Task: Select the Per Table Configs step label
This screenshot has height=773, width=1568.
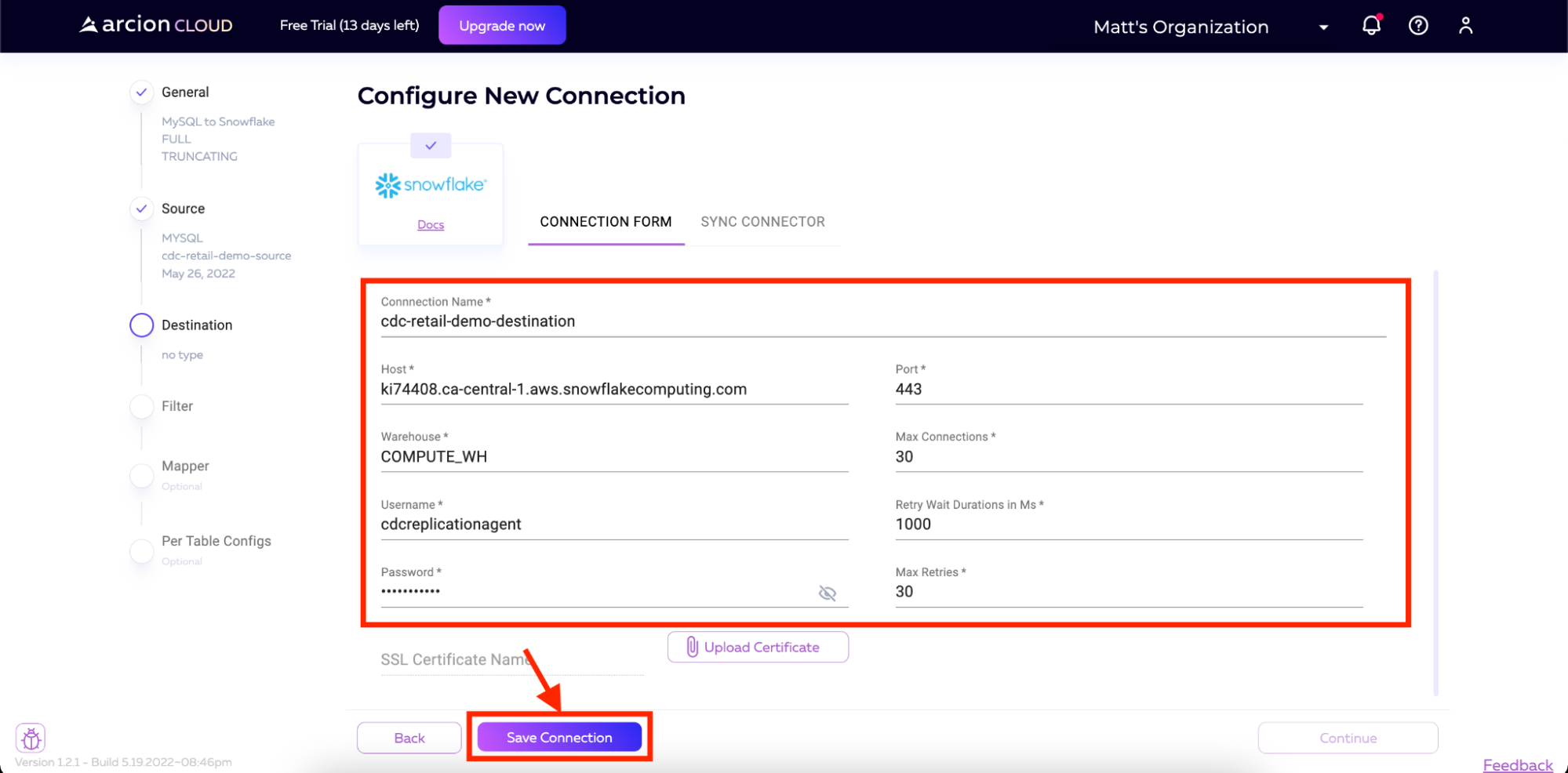Action: [216, 541]
